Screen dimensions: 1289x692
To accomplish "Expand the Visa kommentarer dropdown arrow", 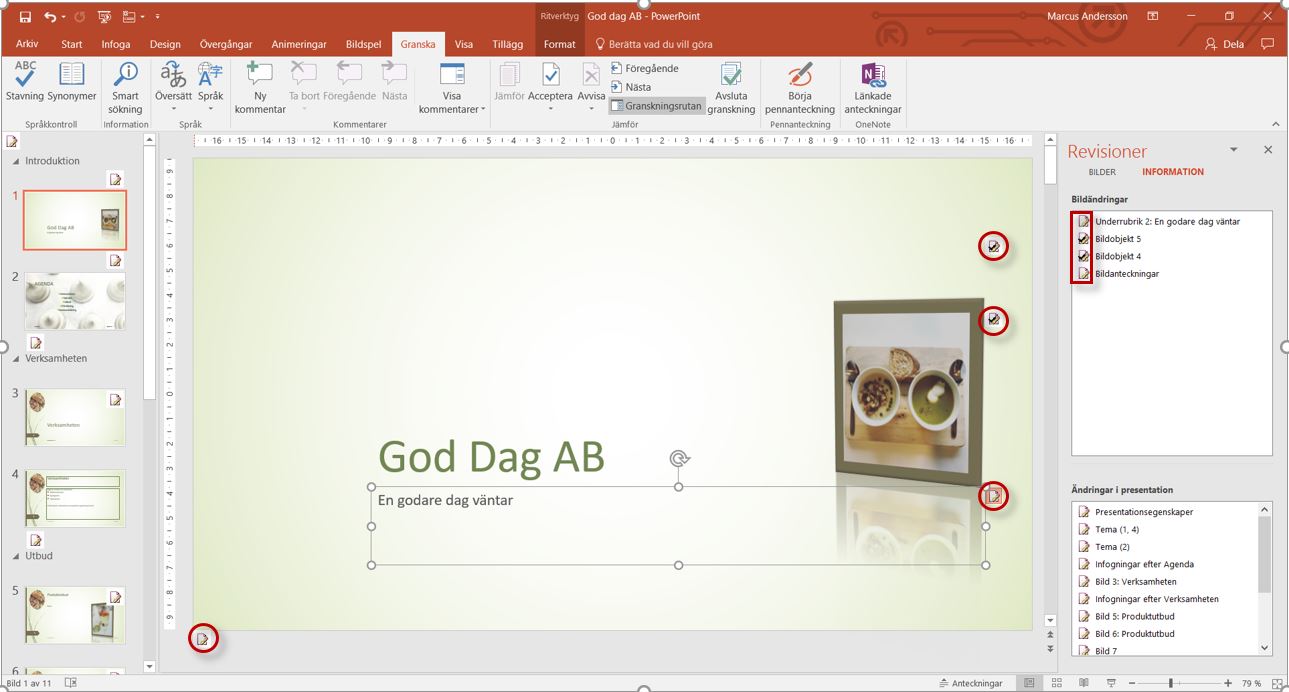I will coord(483,109).
